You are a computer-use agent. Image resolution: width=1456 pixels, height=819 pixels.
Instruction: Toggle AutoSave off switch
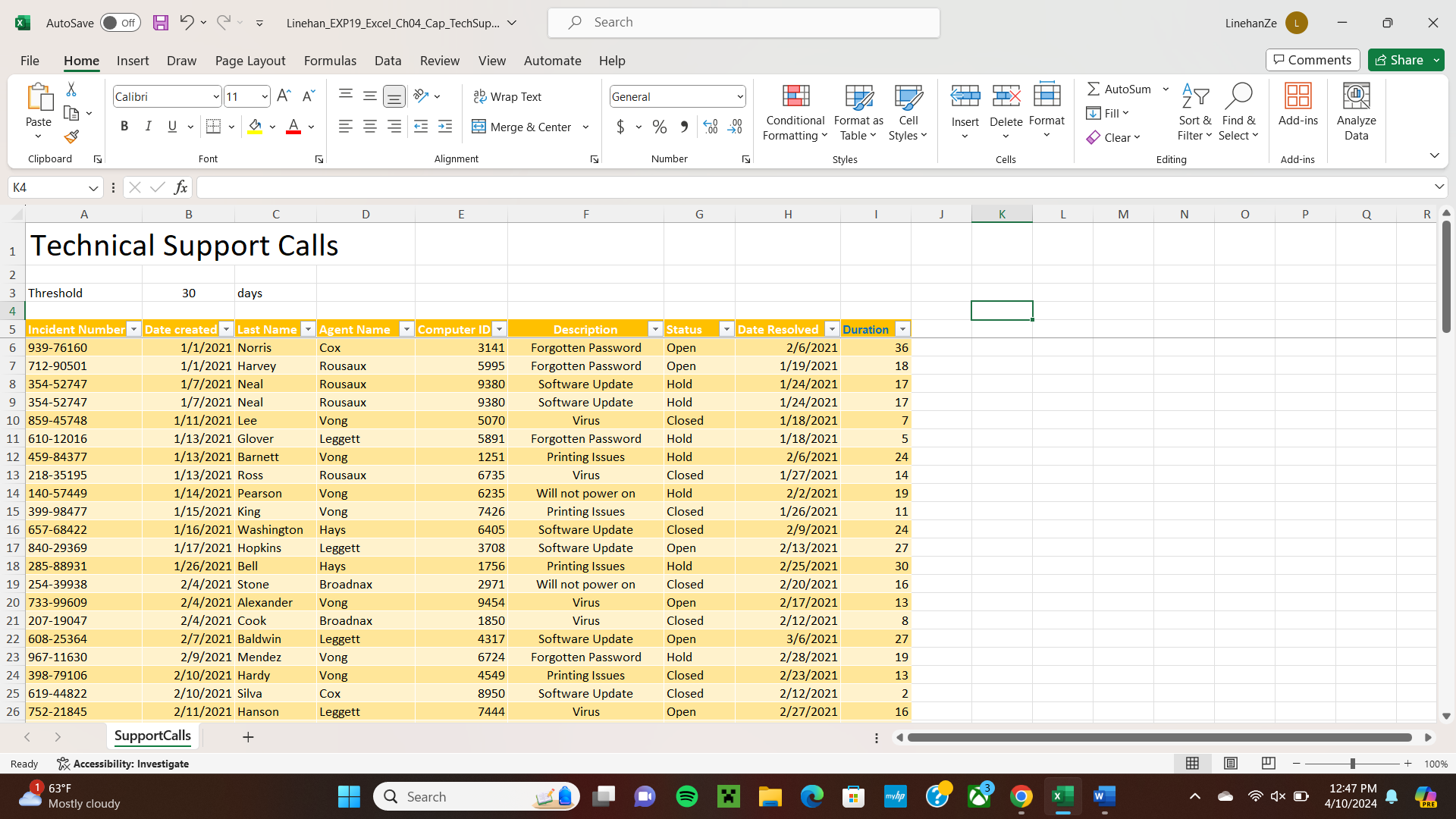[x=120, y=23]
